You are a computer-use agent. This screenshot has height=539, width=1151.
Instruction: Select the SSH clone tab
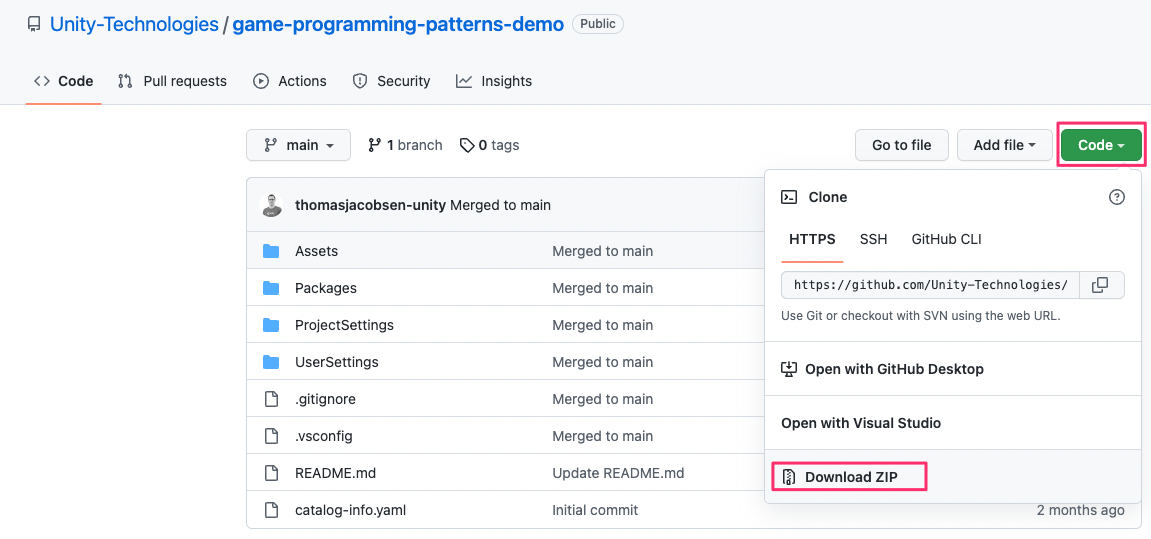click(x=874, y=239)
